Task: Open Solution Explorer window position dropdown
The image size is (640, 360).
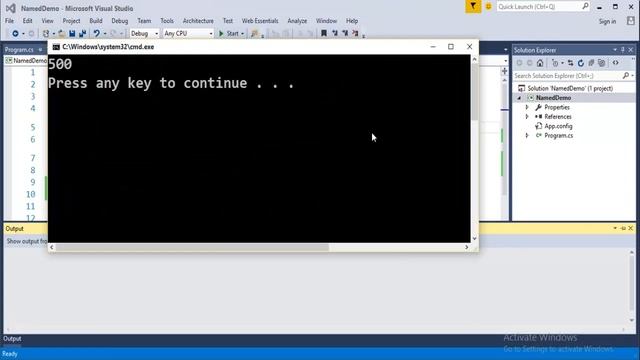Action: click(x=615, y=50)
